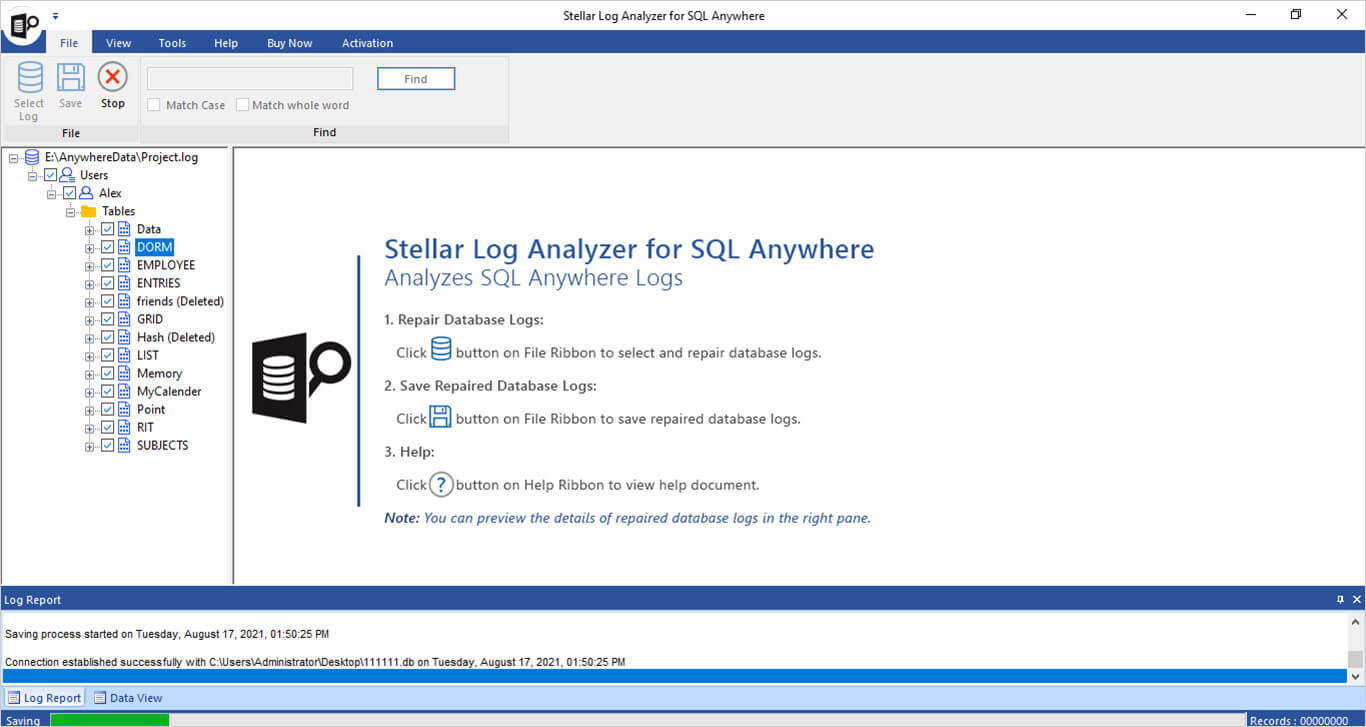
Task: Select the highlighted blue log report row
Action: click(x=675, y=676)
